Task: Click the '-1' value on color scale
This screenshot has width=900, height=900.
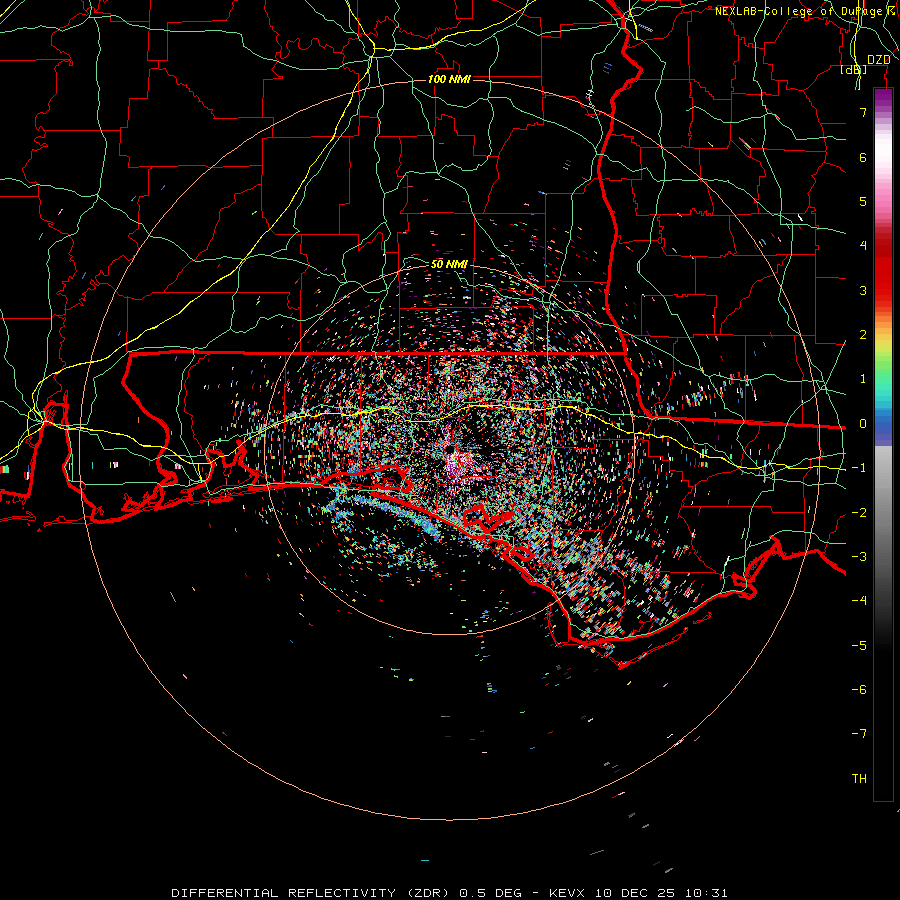Action: coord(859,468)
